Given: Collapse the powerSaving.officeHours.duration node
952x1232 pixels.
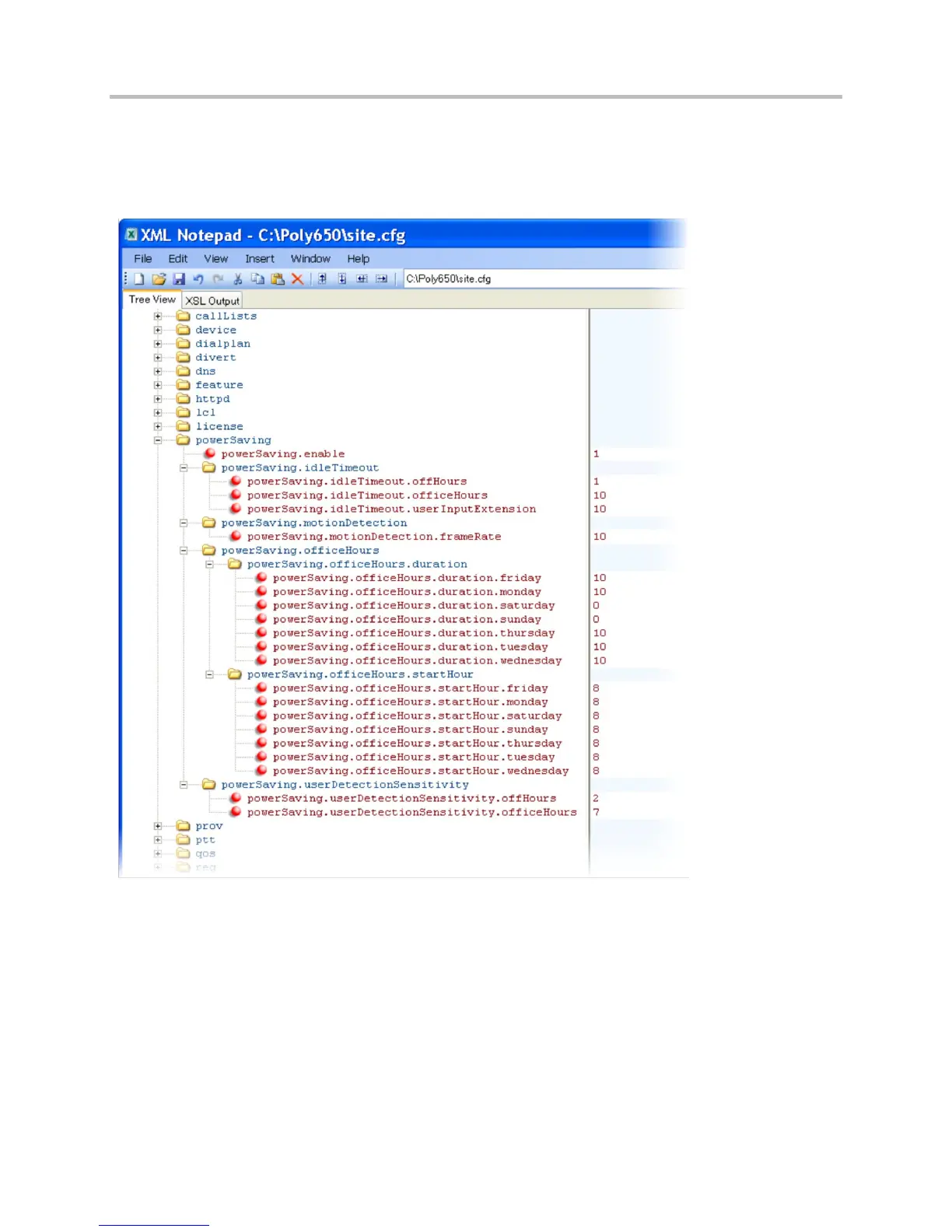Looking at the screenshot, I should [x=209, y=564].
